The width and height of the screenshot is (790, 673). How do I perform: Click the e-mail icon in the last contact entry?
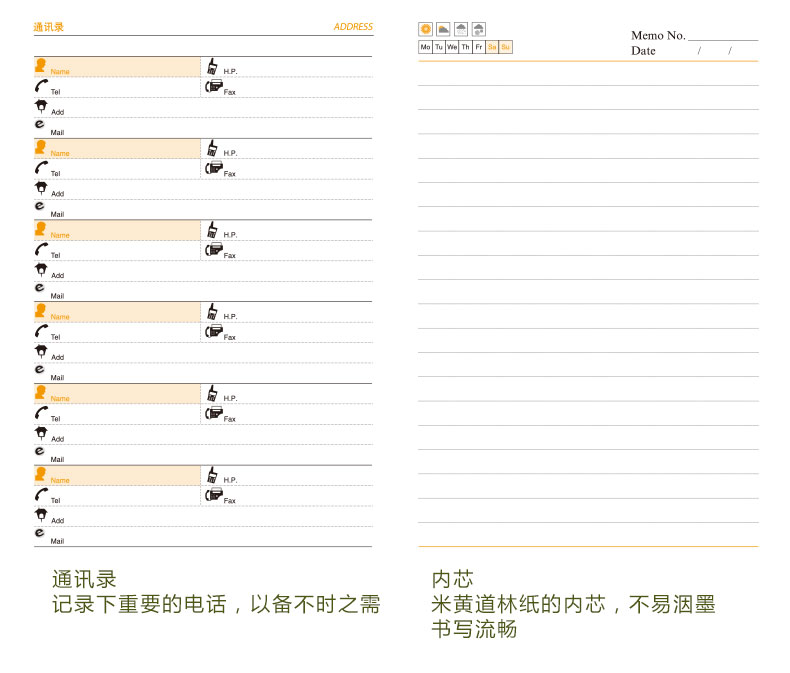click(40, 533)
